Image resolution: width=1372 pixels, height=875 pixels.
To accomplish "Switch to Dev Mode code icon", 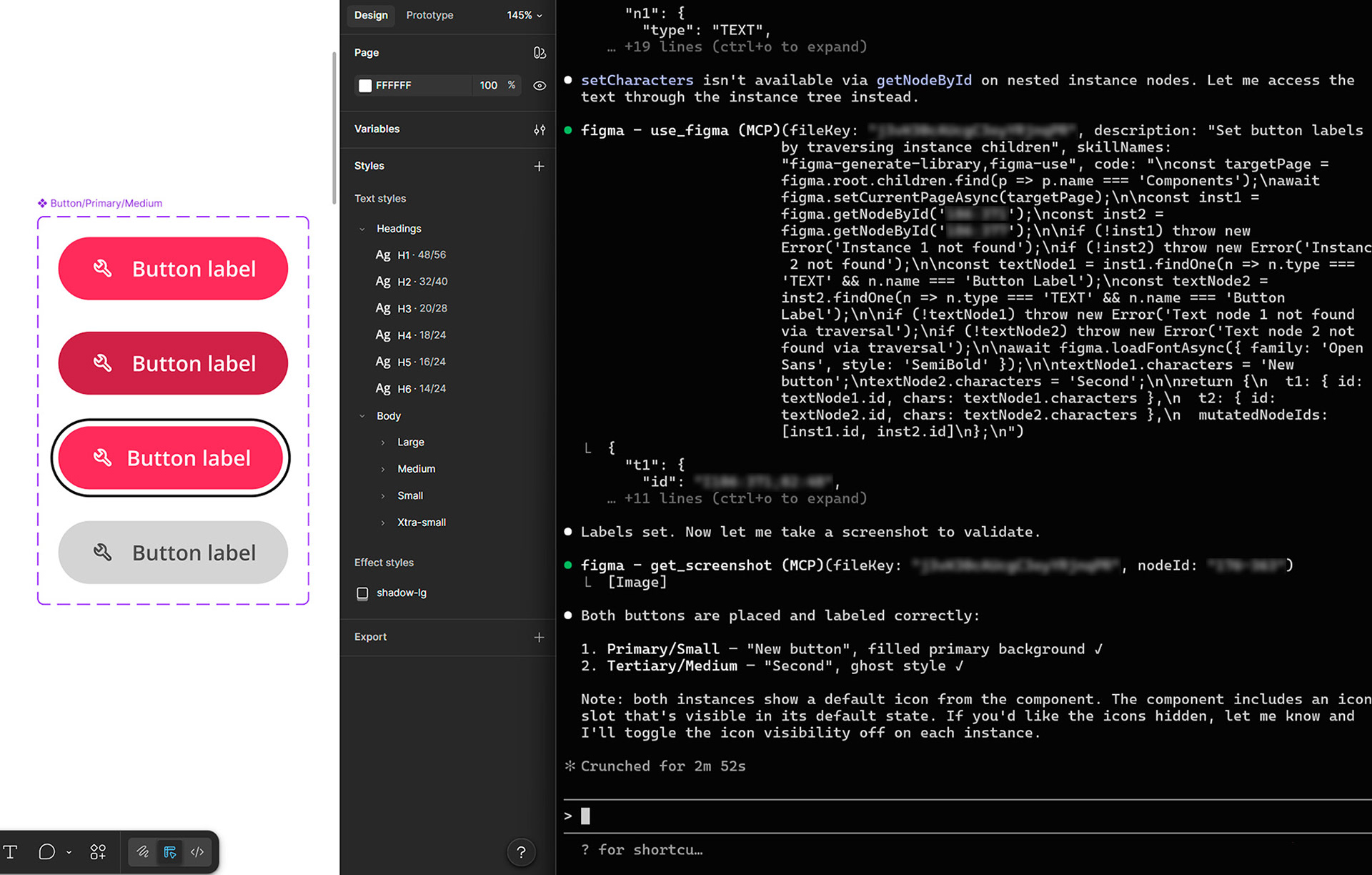I will 197,851.
